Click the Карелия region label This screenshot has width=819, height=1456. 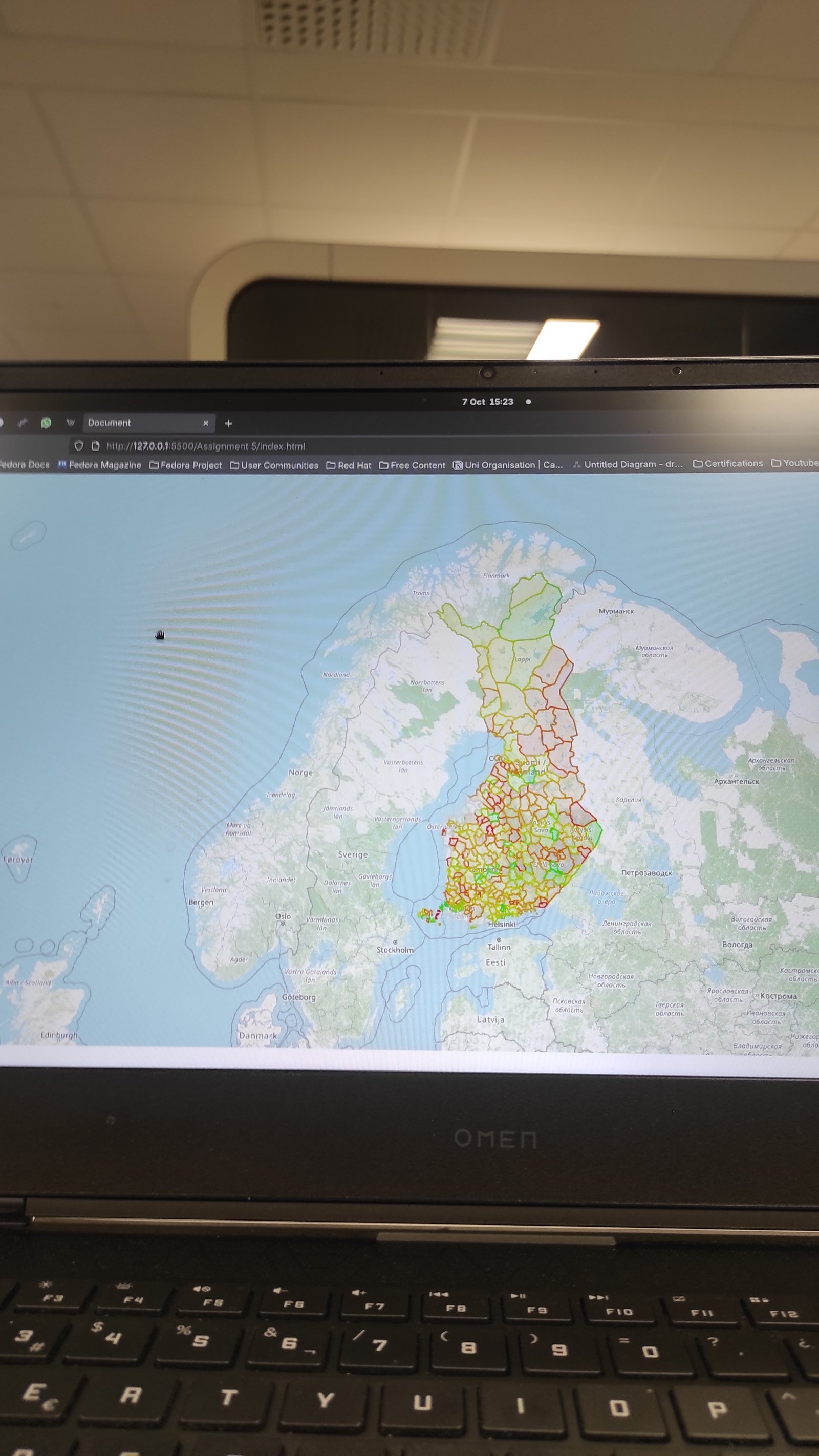(x=629, y=800)
